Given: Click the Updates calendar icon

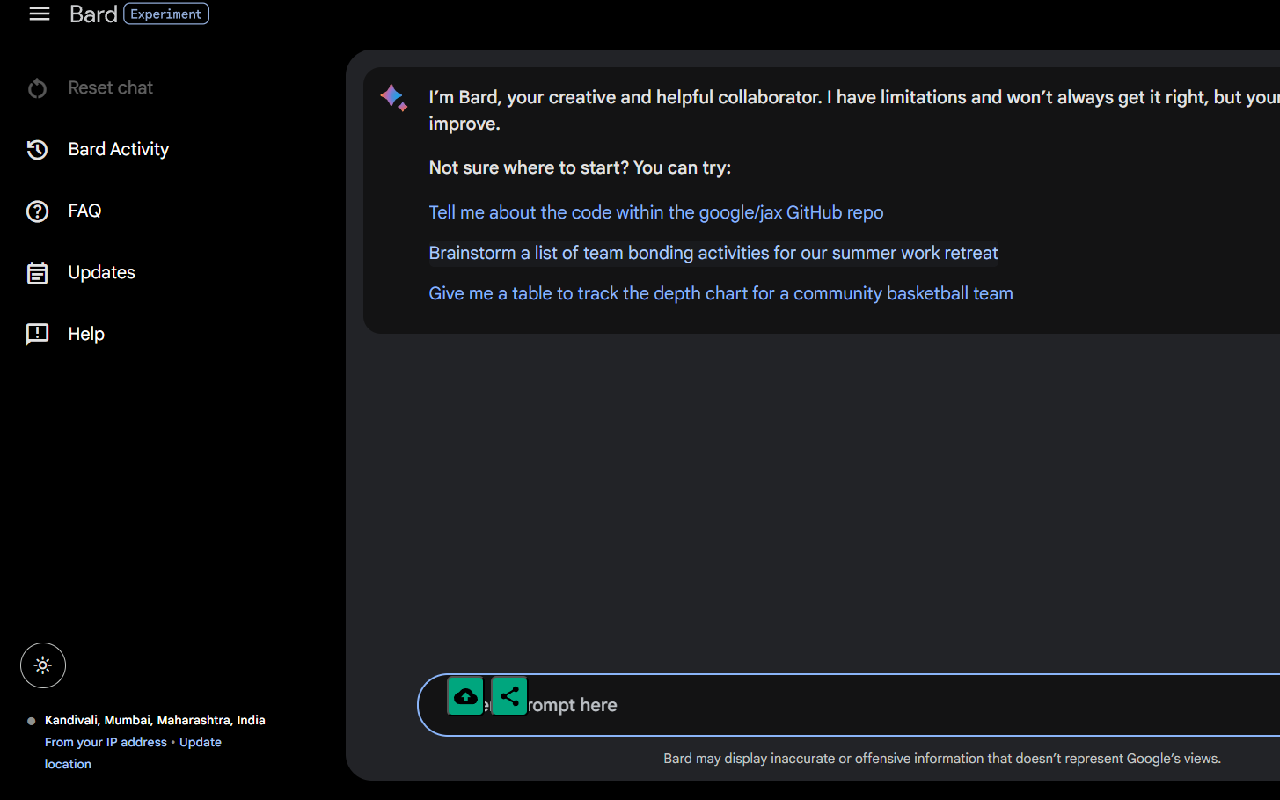Looking at the screenshot, I should [37, 273].
